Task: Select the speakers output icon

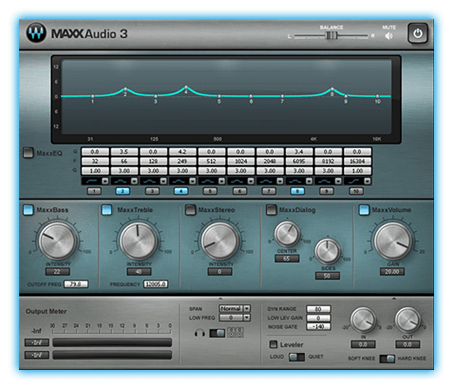Action: 236,332
